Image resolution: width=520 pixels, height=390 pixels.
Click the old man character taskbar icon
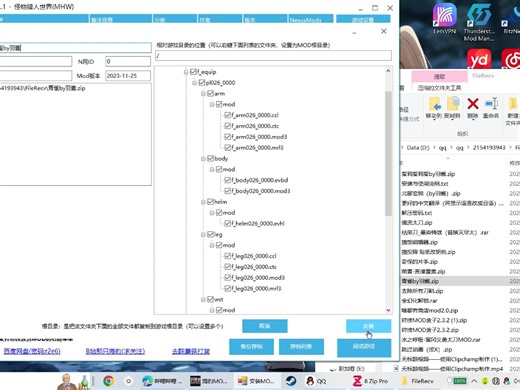[67, 381]
